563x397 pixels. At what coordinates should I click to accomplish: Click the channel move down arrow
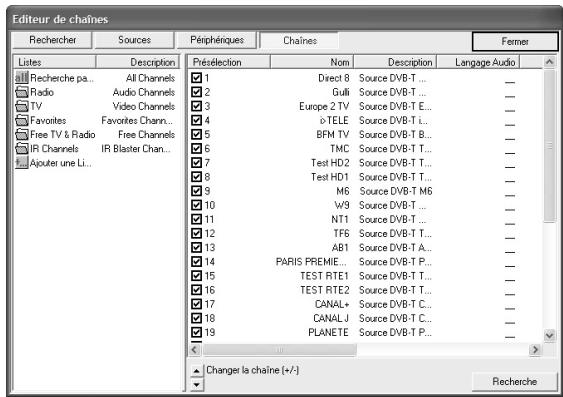(x=196, y=384)
